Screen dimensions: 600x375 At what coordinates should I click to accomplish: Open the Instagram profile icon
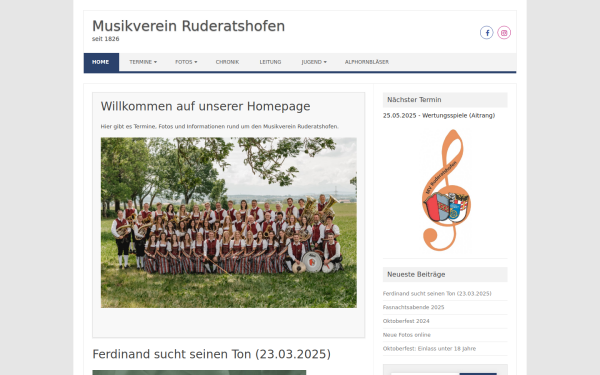point(504,33)
